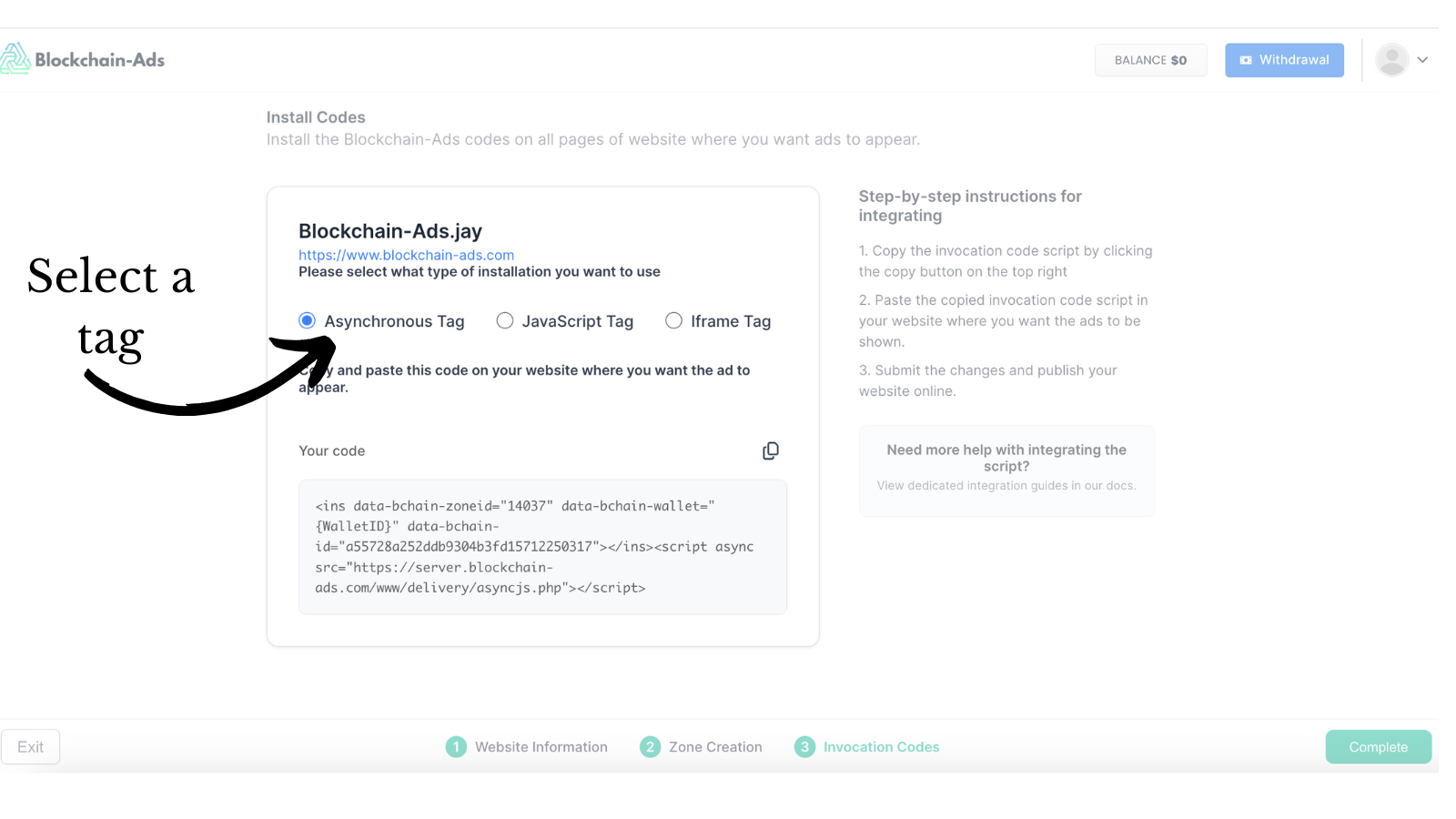Screen dimensions: 1456x819
Task: Click the 'Install Codes' heading
Action: pos(316,117)
